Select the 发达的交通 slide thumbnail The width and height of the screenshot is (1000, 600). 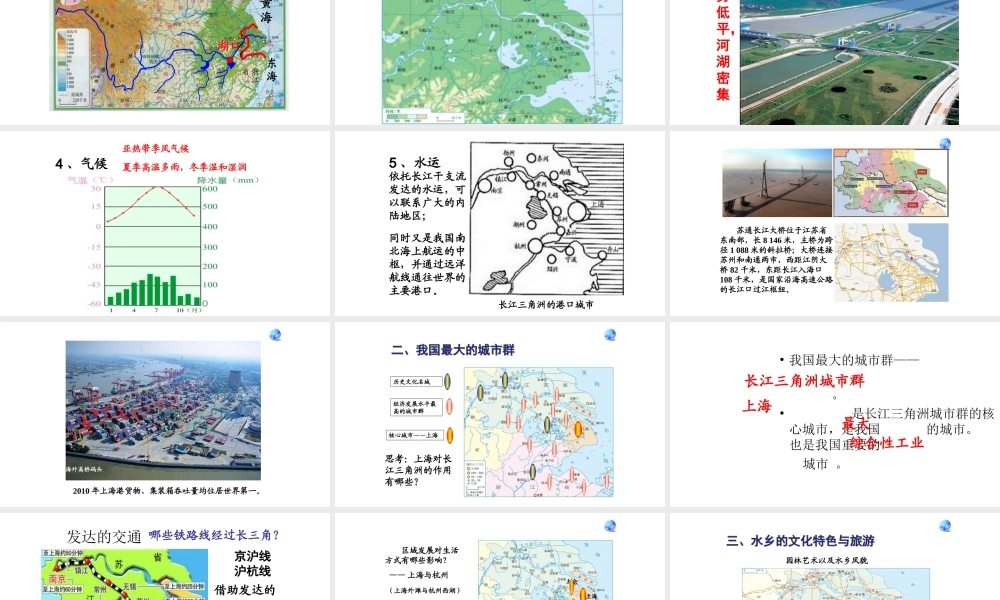(165, 557)
